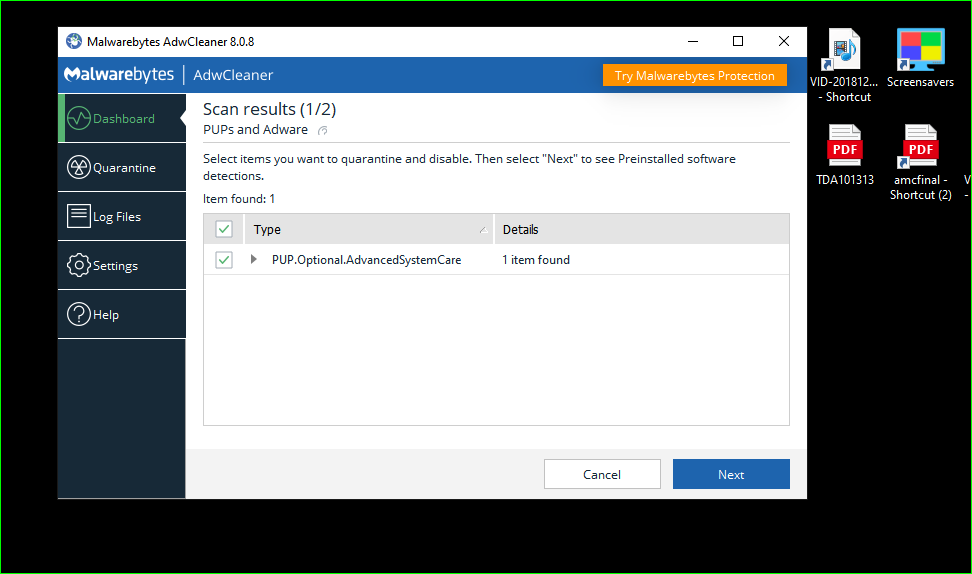Click the Log Files document icon

pyautogui.click(x=79, y=216)
